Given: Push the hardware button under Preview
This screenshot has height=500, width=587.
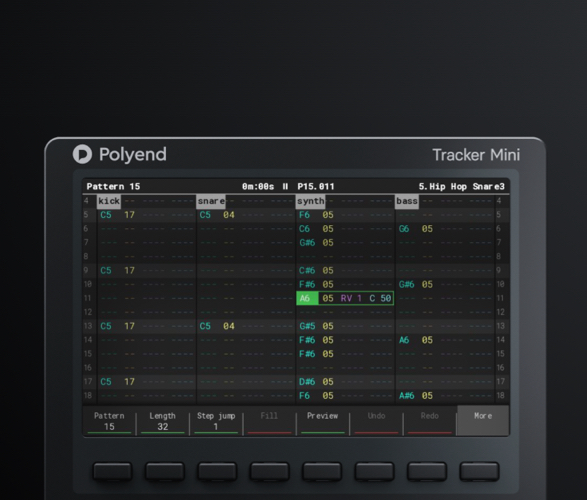Looking at the screenshot, I should click(x=322, y=471).
